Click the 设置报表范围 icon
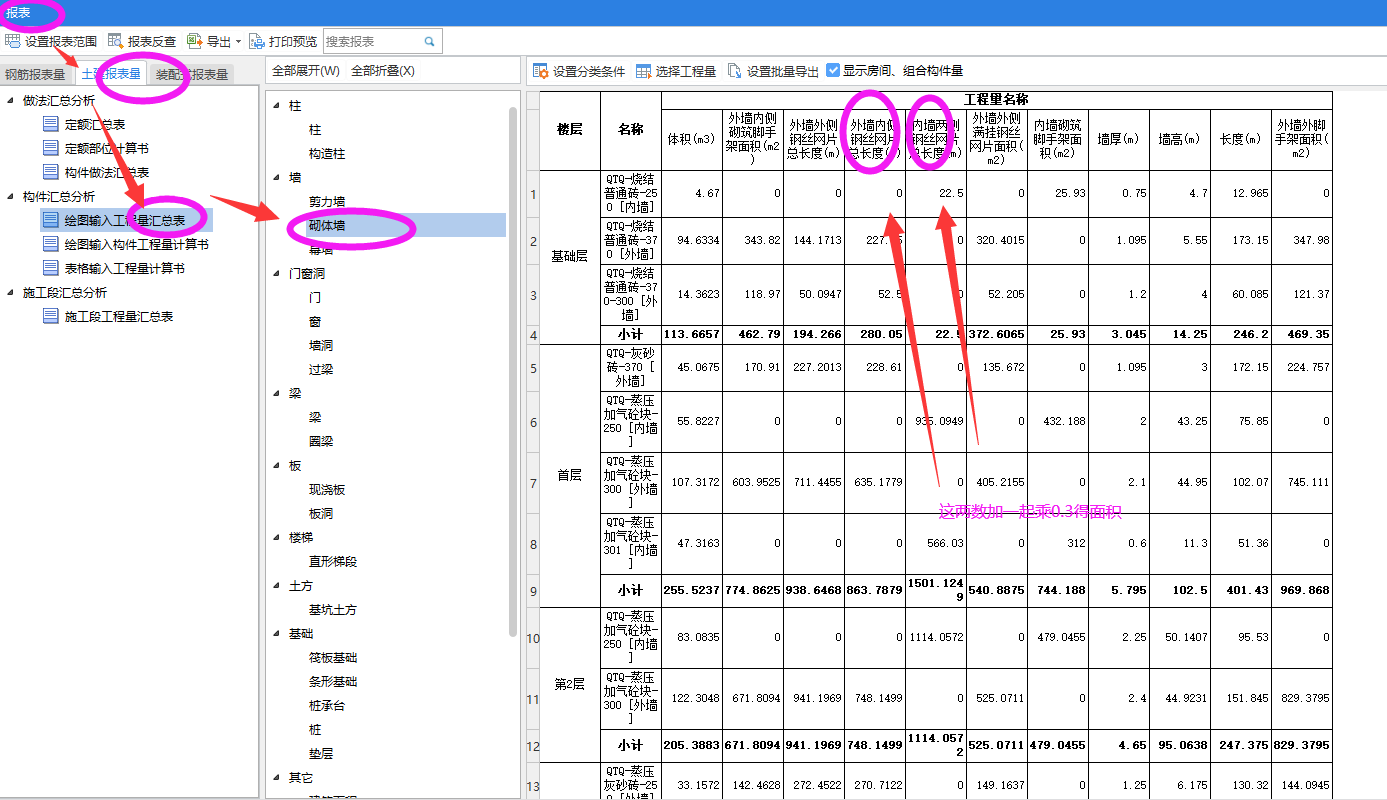 coord(13,41)
